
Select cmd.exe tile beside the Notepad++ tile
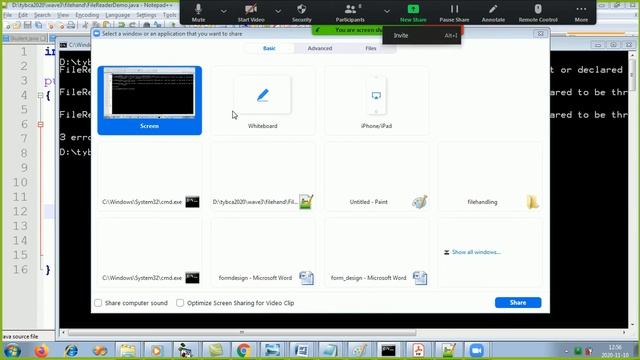[x=149, y=176]
